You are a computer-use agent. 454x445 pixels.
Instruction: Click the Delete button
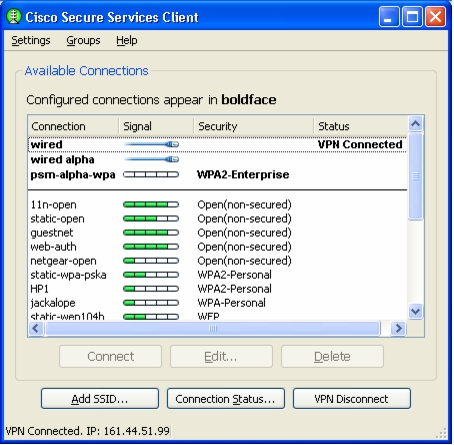click(332, 356)
